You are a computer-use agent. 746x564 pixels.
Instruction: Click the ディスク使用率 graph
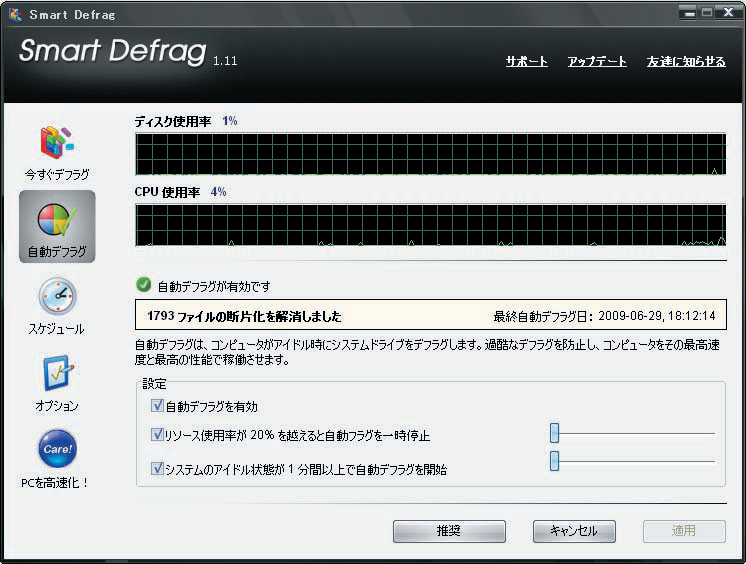pos(431,154)
